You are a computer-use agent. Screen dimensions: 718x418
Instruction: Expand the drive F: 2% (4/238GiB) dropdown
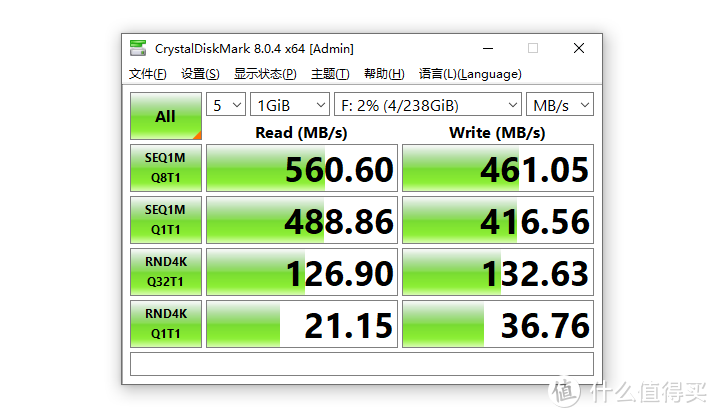pos(428,105)
